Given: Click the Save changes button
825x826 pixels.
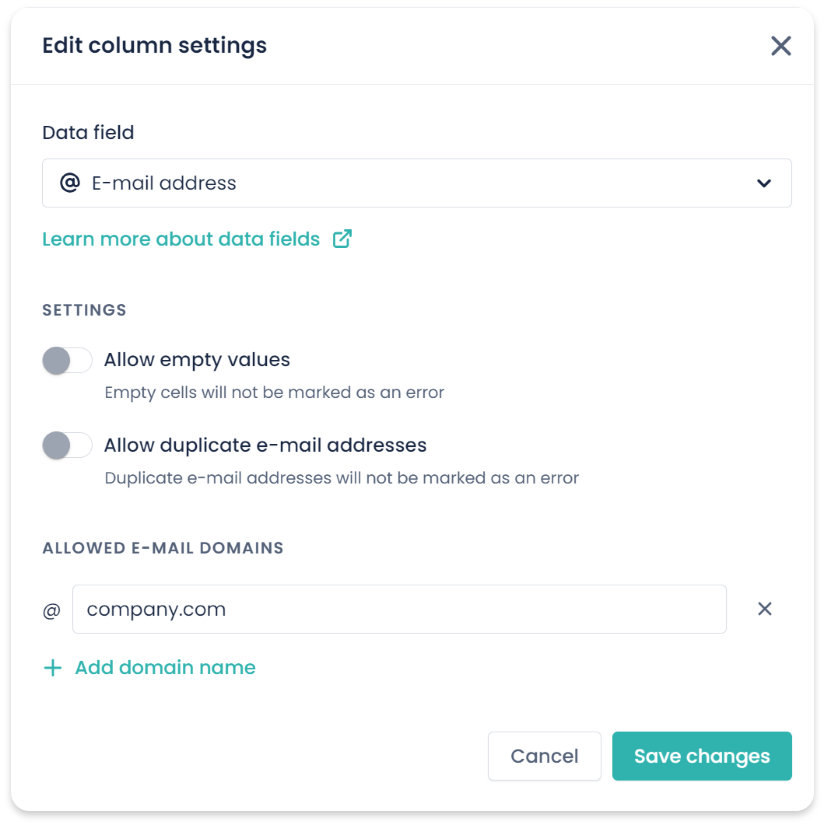Looking at the screenshot, I should (702, 756).
